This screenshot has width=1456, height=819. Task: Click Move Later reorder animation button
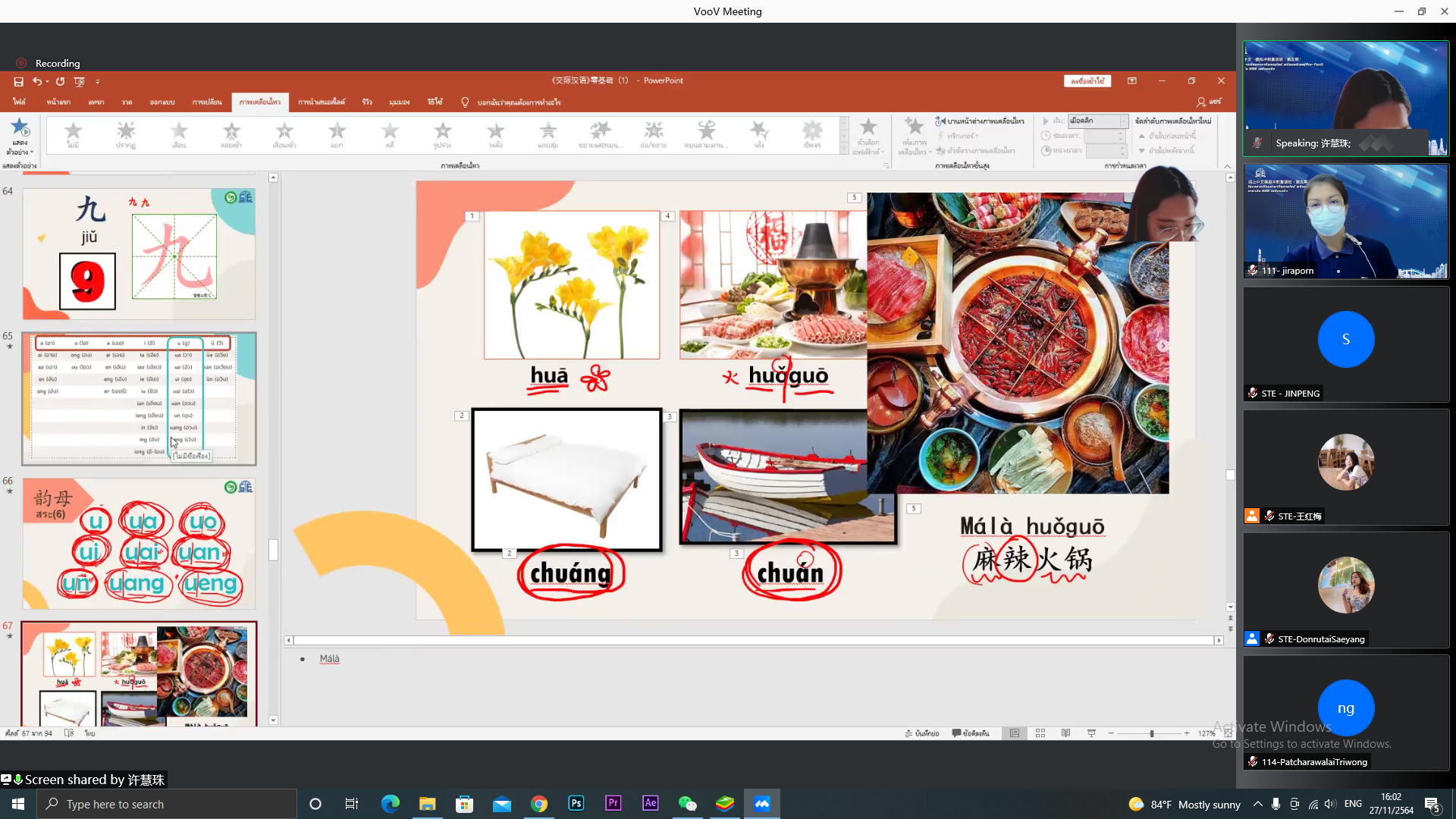click(x=1166, y=151)
